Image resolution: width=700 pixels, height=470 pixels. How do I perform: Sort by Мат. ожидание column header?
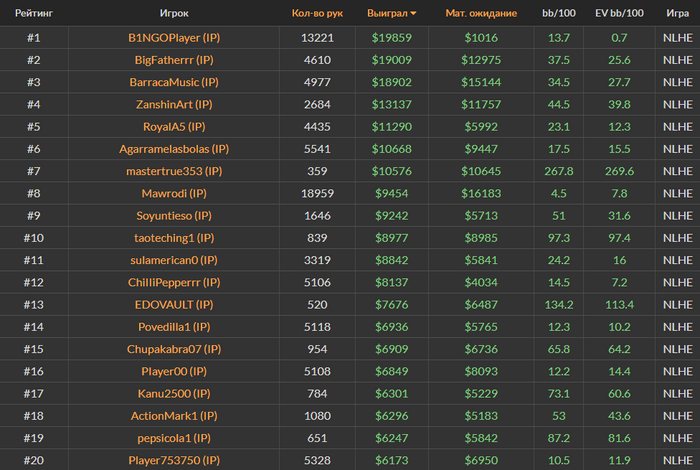[x=481, y=13]
